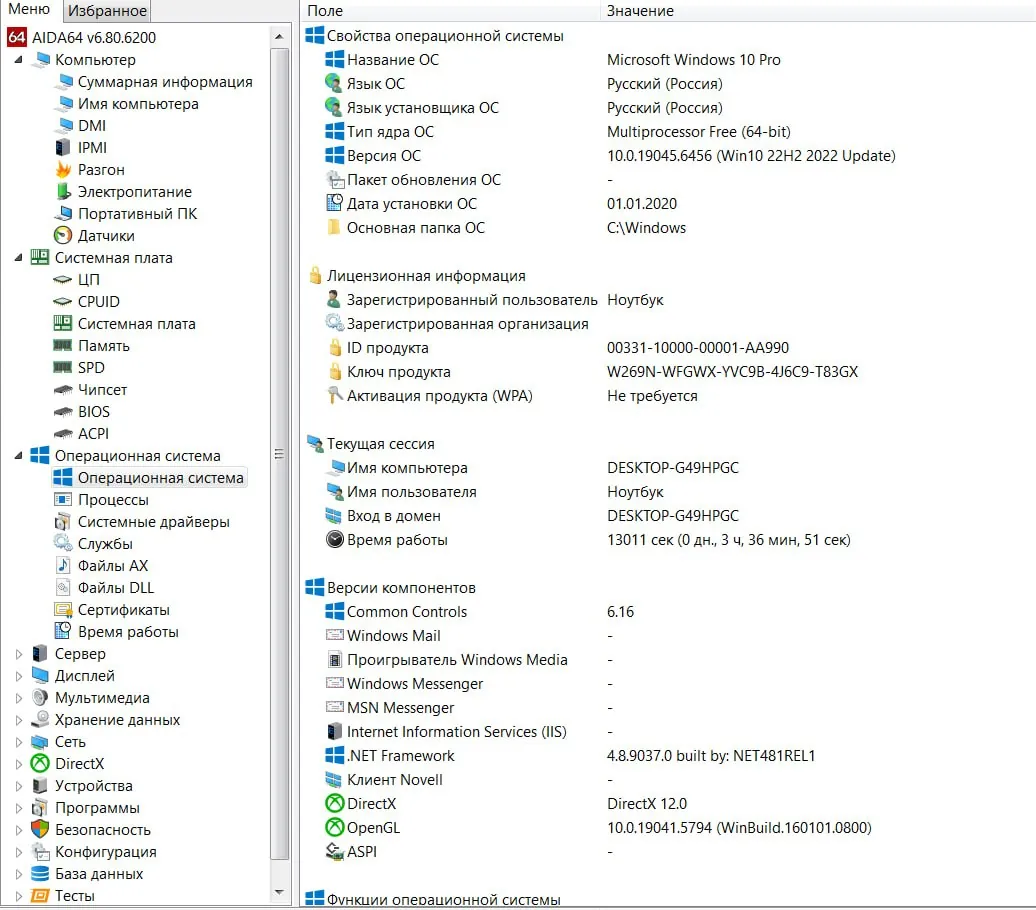Collapse the Системная плата tree node
Viewport: 1036px width, 910px height.
coord(18,258)
